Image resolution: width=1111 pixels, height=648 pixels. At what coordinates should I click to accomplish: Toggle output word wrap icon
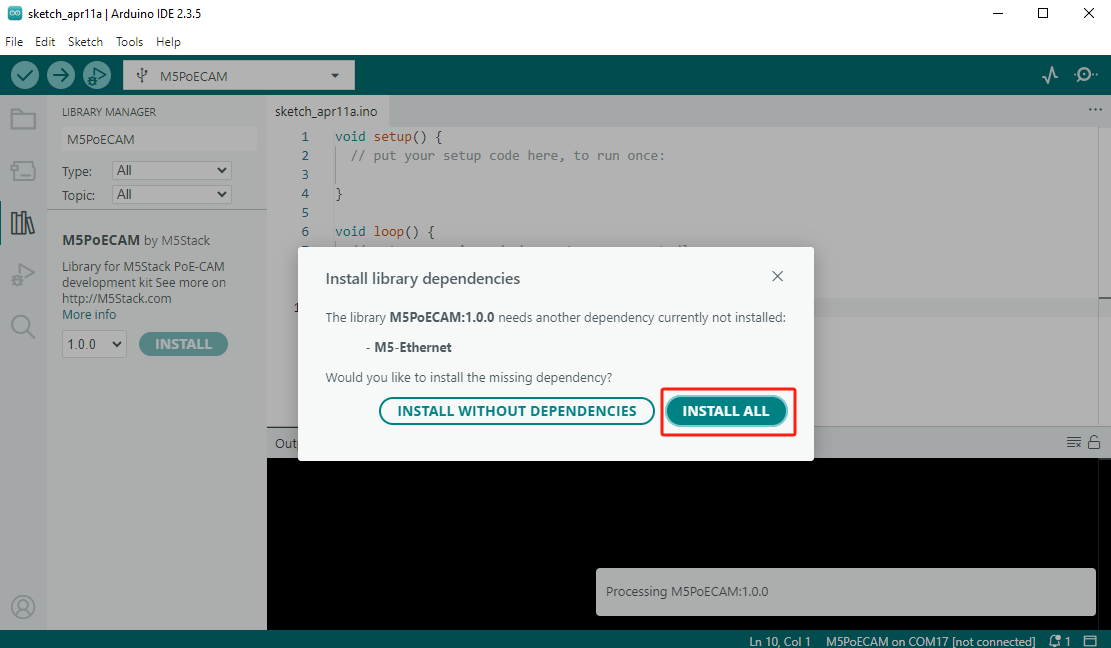1073,443
